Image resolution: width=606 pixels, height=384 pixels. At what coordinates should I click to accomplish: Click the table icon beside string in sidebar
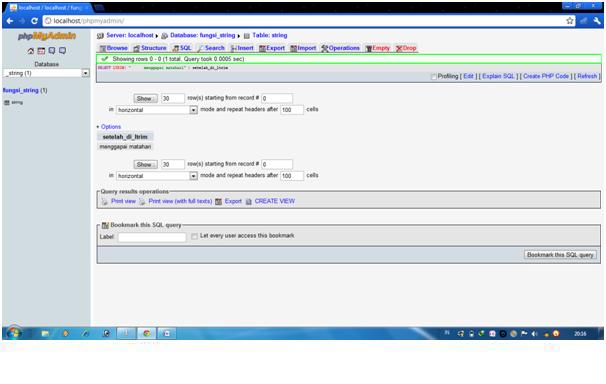[7, 102]
